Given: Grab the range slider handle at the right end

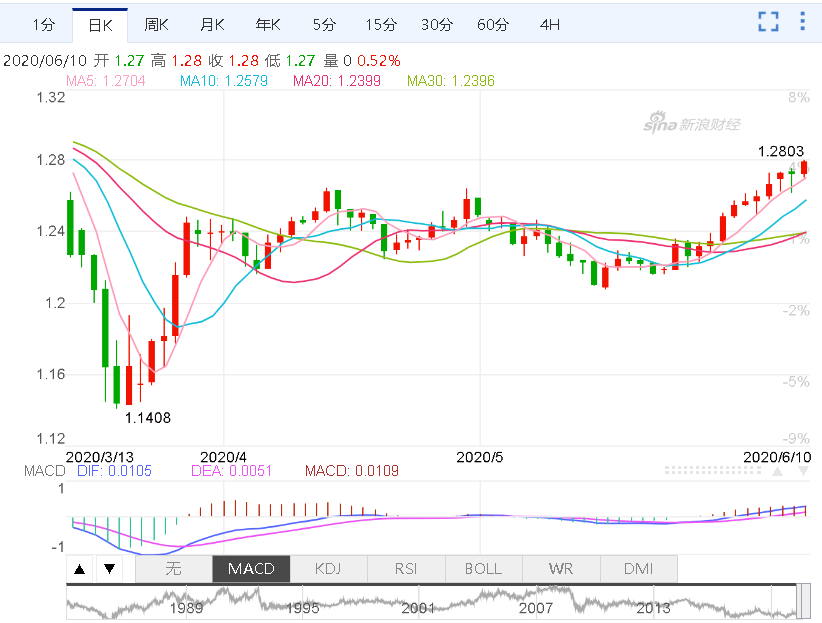Looking at the screenshot, I should (802, 603).
